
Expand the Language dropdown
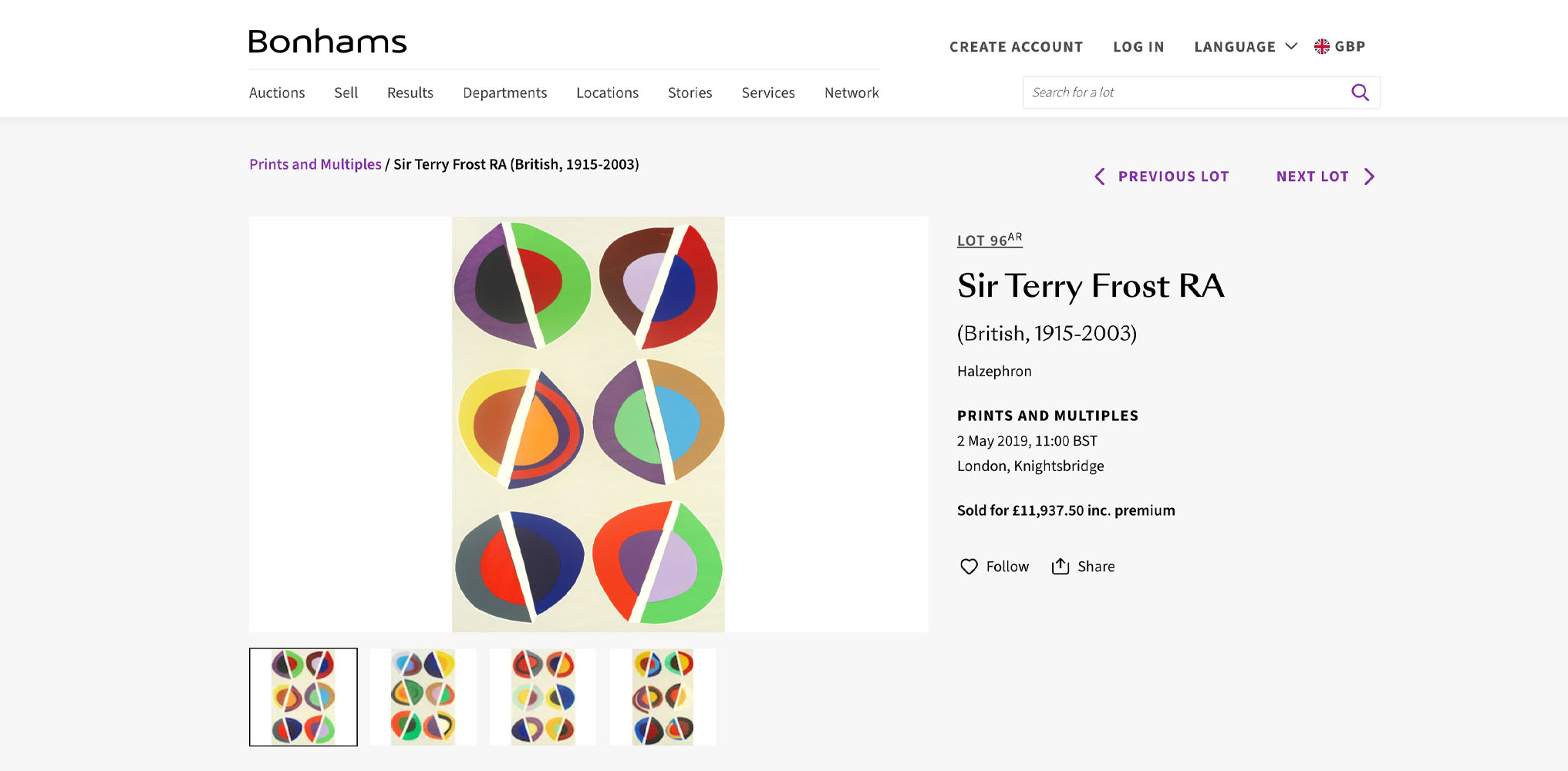pyautogui.click(x=1246, y=46)
